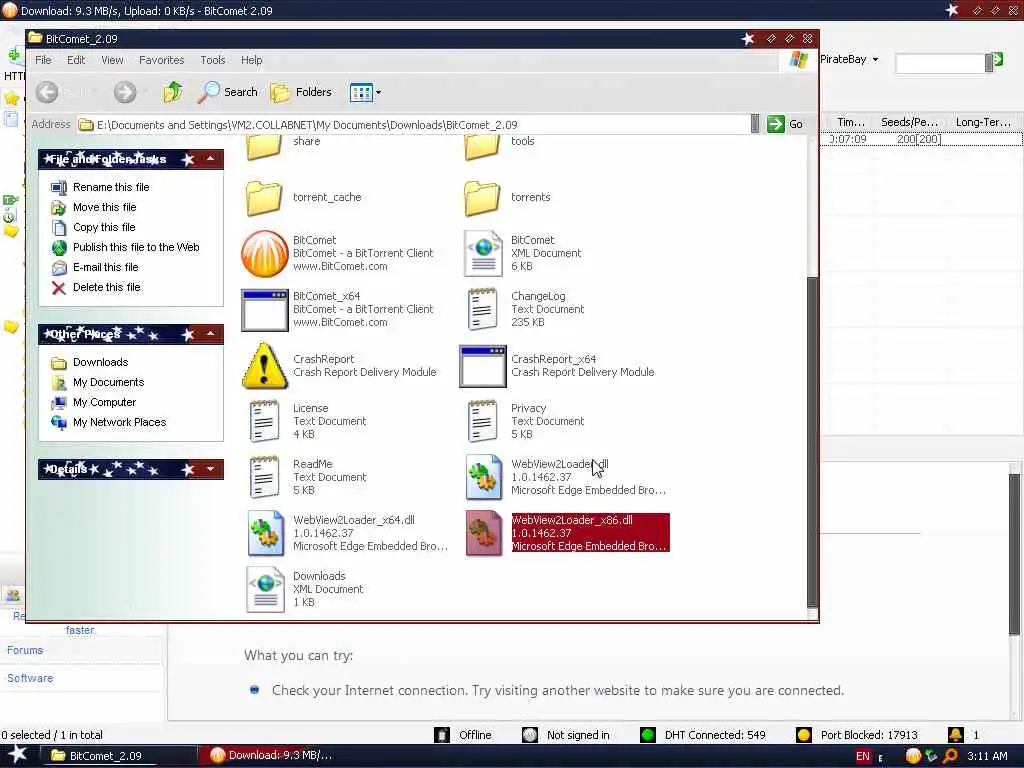Select the WebView2Loader_x86.dll file icon

click(484, 534)
